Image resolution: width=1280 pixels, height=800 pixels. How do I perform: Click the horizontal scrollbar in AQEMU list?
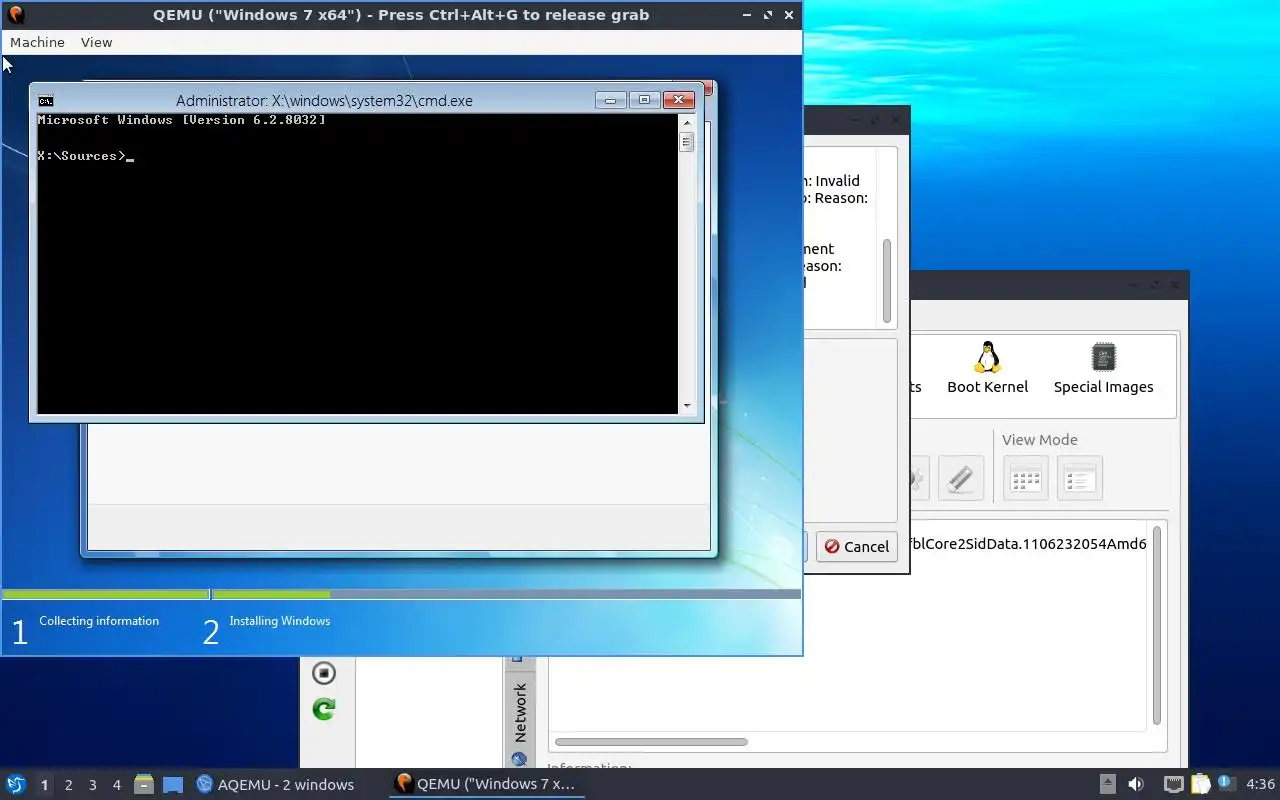pos(651,742)
